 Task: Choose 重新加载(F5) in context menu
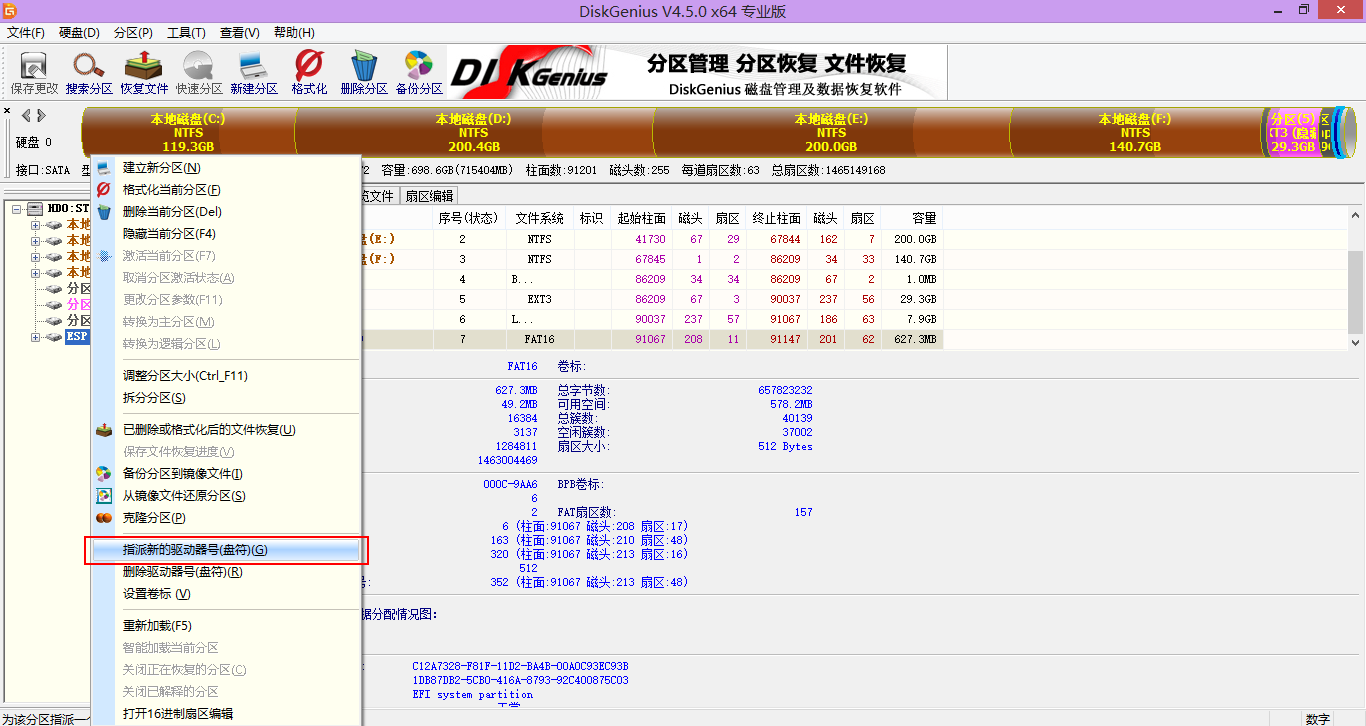point(226,626)
